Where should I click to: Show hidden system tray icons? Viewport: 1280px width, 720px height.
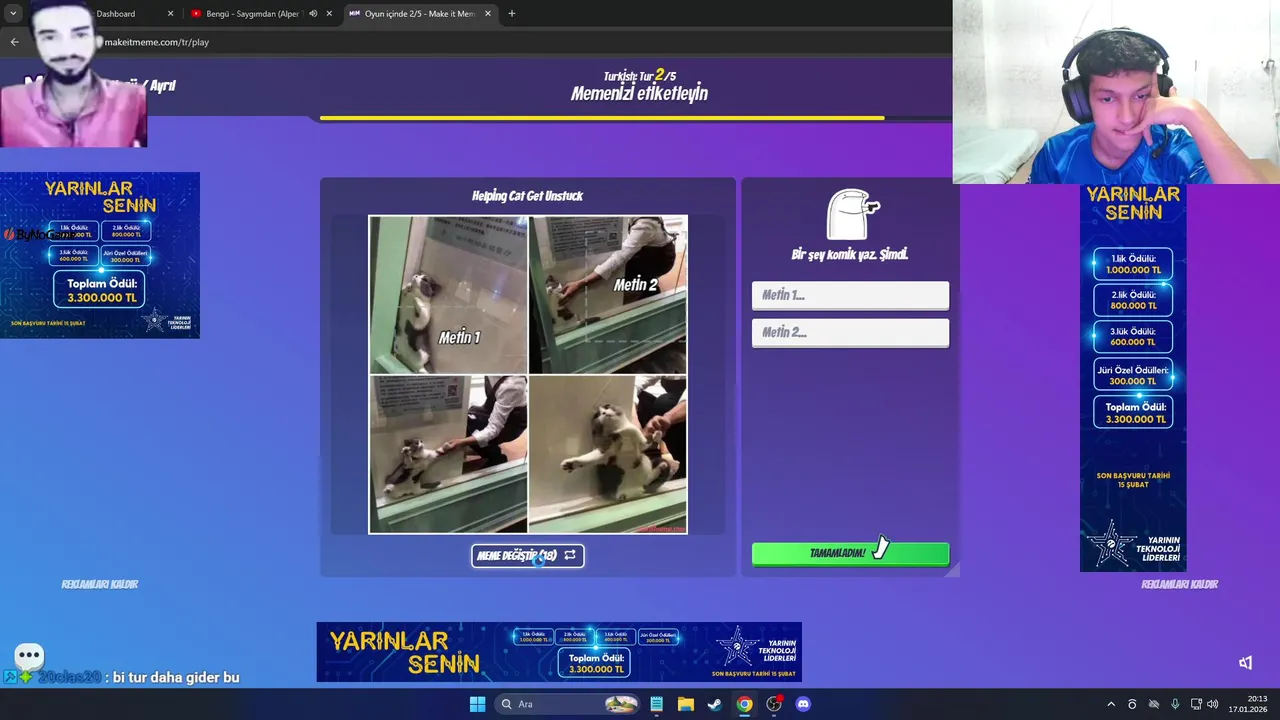click(x=1110, y=704)
